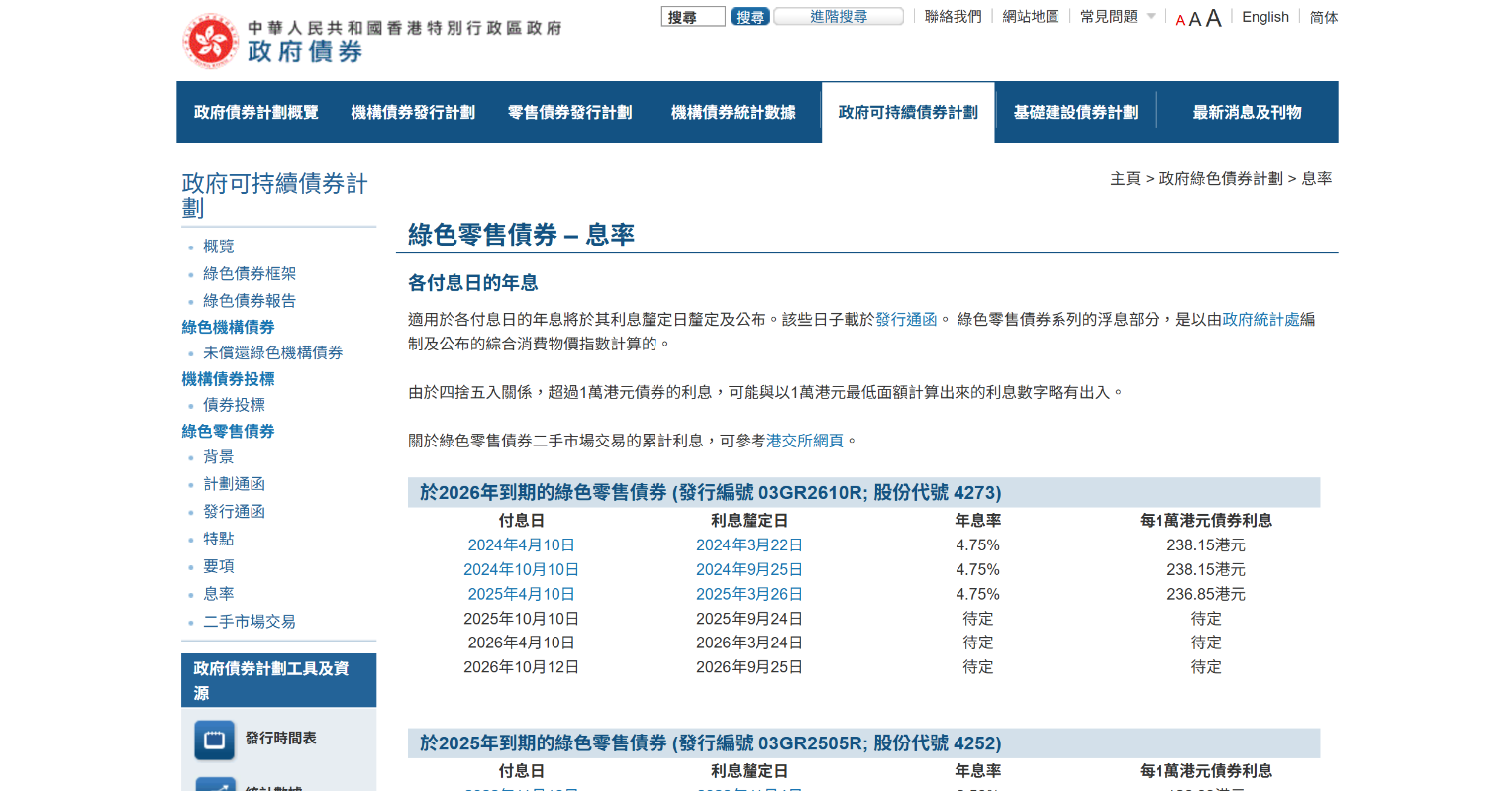The width and height of the screenshot is (1512, 791).
Task: Open 進階搜尋 advanced search
Action: coord(838,17)
